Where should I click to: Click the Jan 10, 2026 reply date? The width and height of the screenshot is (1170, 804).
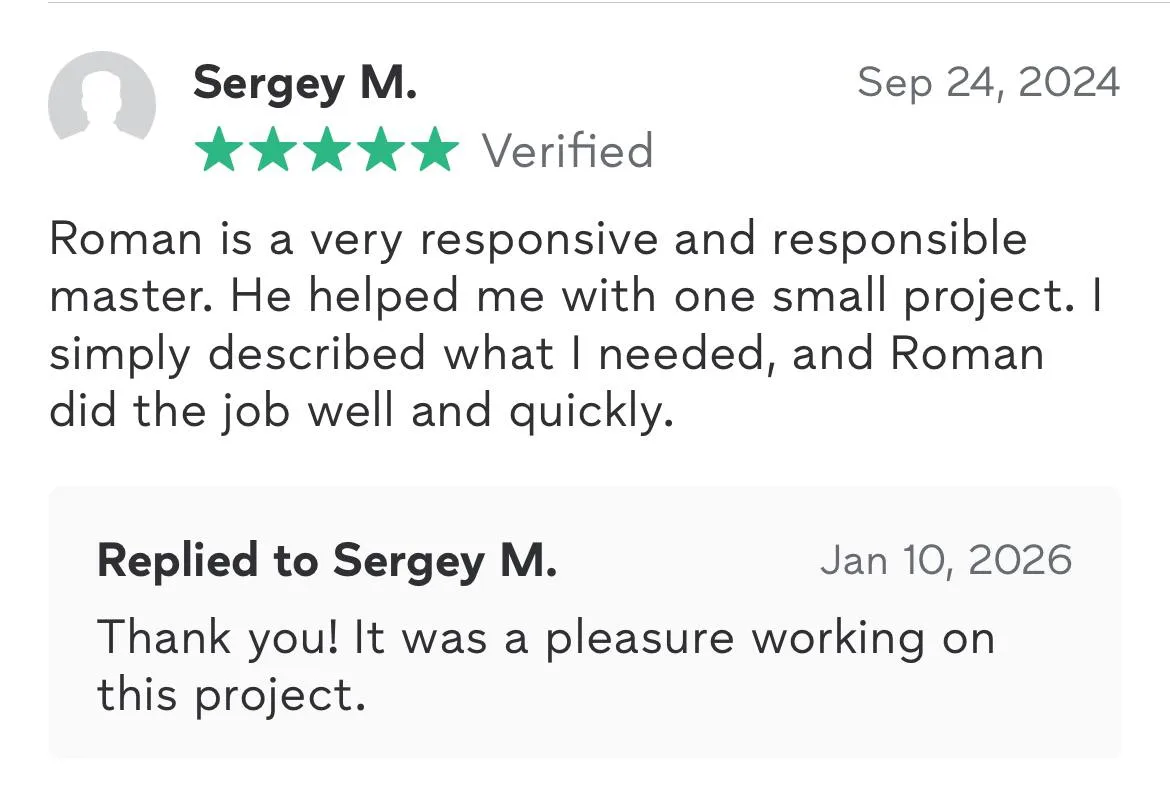pyautogui.click(x=945, y=561)
